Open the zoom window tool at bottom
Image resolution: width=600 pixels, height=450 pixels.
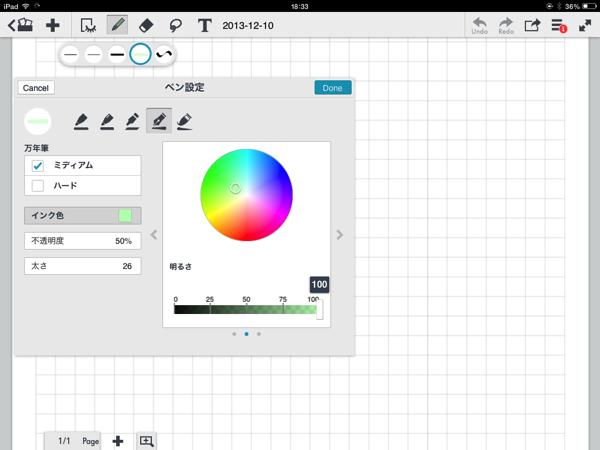tap(147, 441)
